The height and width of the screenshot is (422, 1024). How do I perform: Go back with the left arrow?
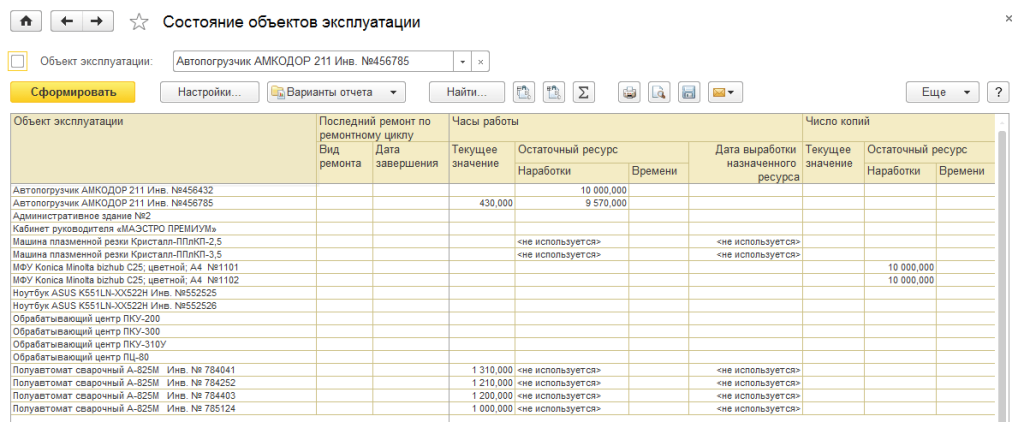(67, 21)
